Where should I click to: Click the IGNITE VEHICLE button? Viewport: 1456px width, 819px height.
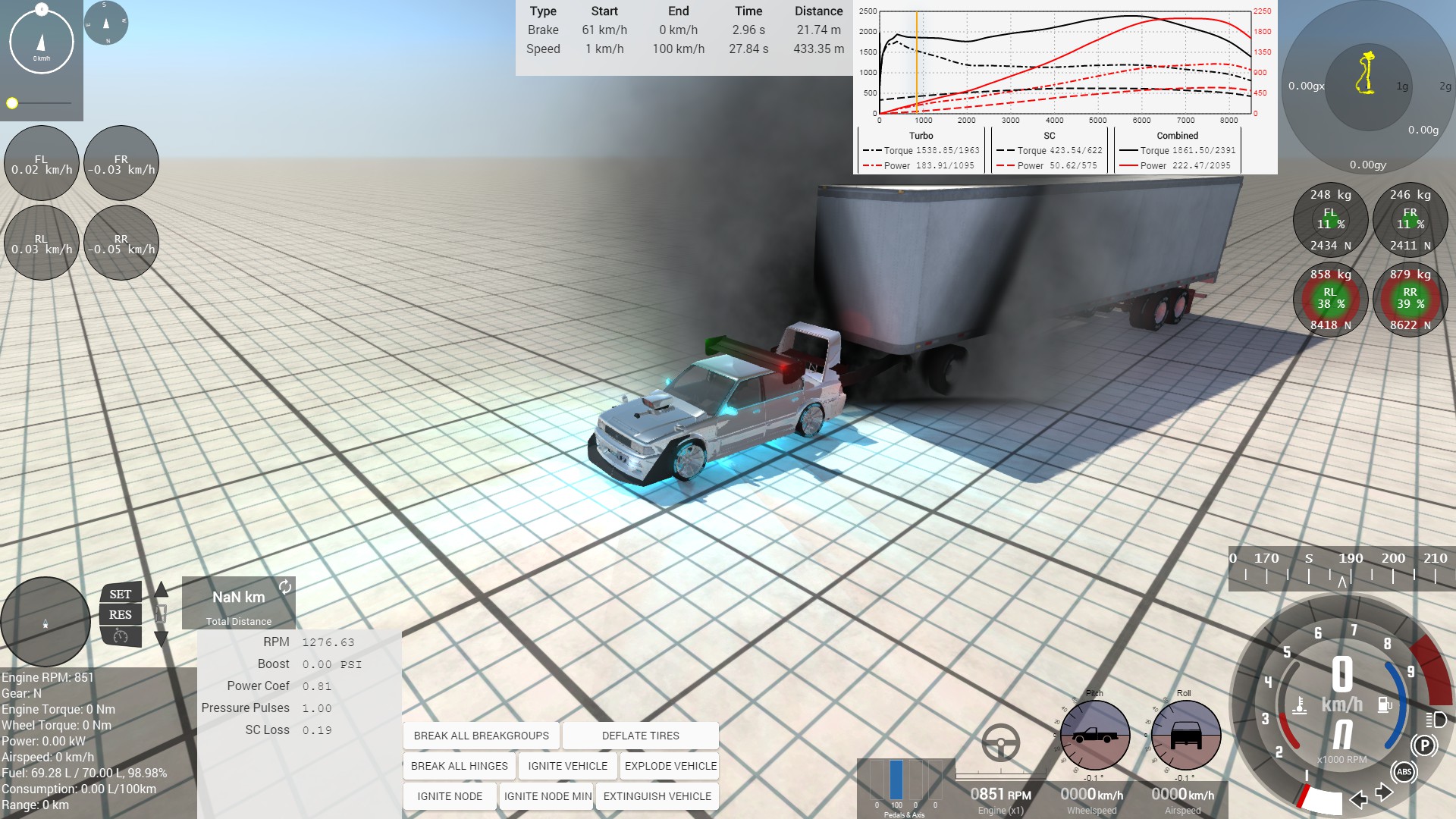pos(567,766)
